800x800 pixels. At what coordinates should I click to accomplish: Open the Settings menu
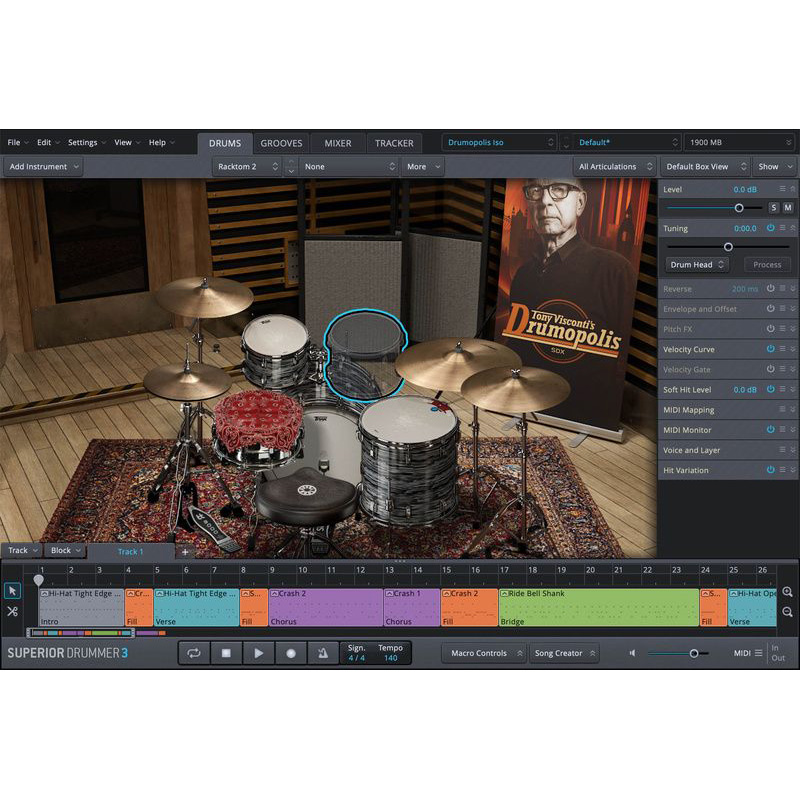pos(86,142)
